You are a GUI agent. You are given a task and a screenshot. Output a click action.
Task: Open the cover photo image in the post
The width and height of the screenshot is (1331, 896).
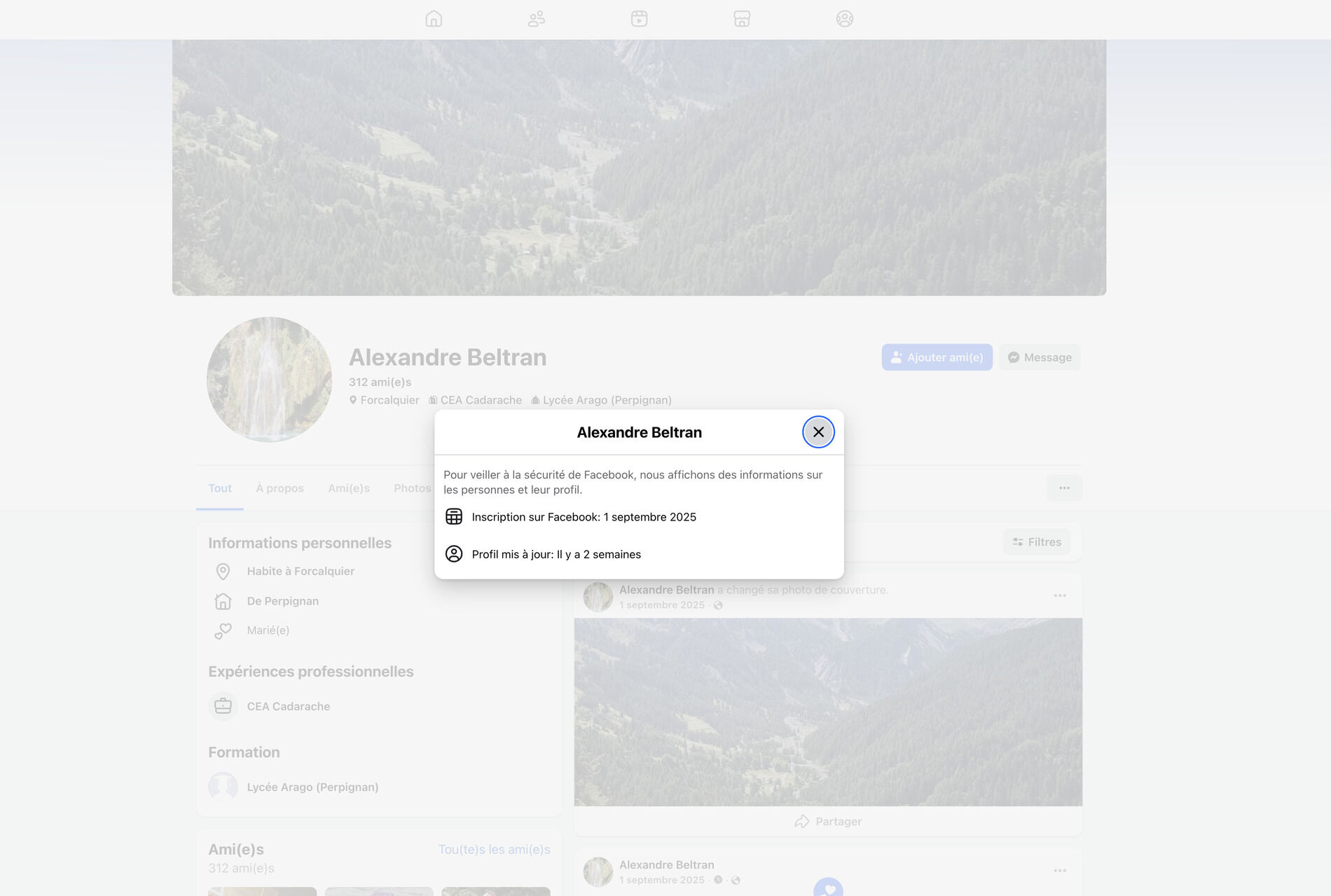pos(828,712)
